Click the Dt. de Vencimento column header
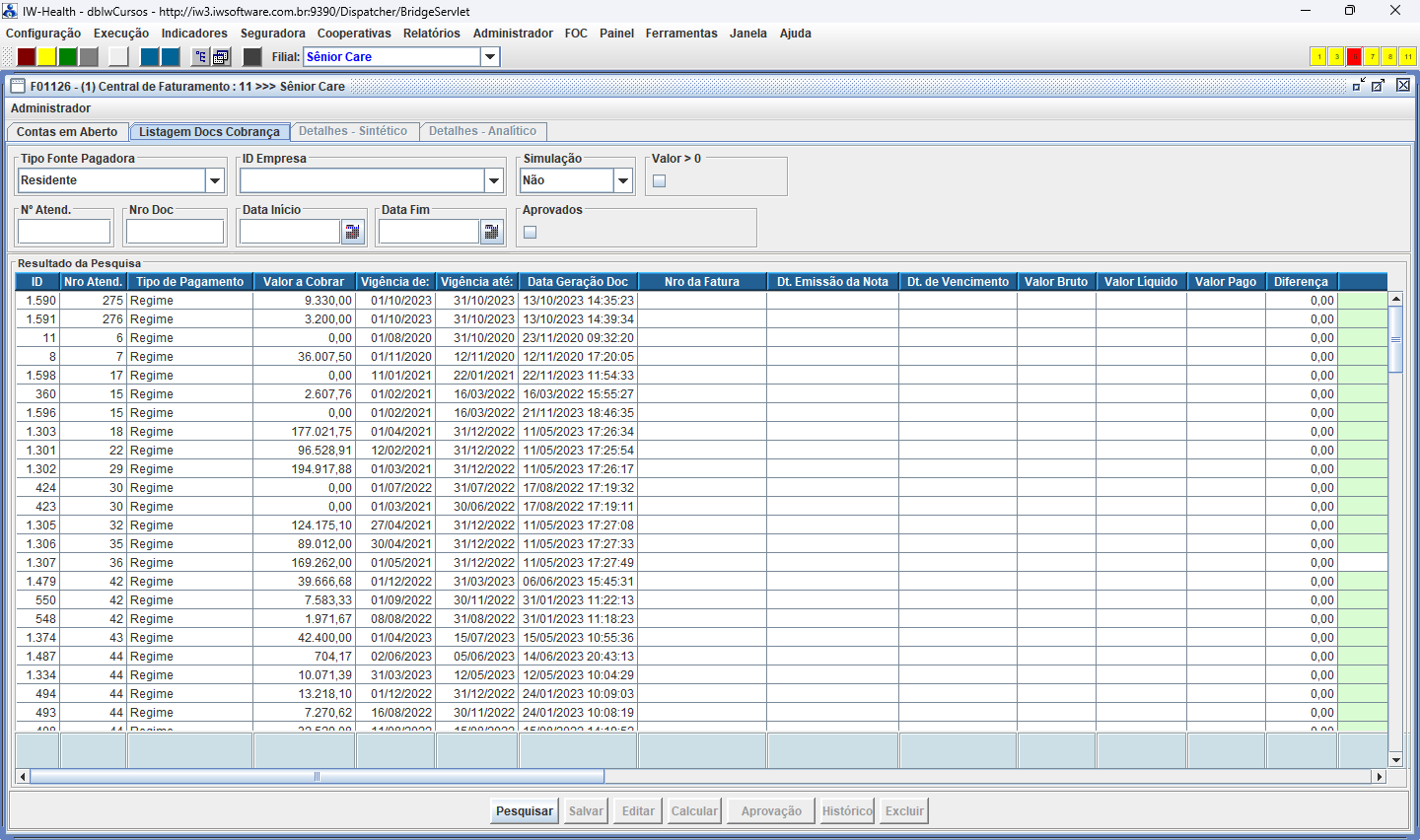Viewport: 1420px width, 840px height. click(958, 282)
